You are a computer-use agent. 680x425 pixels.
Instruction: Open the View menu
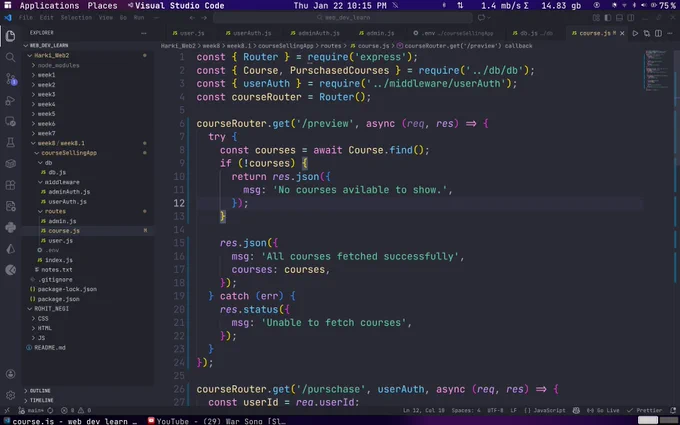point(106,18)
